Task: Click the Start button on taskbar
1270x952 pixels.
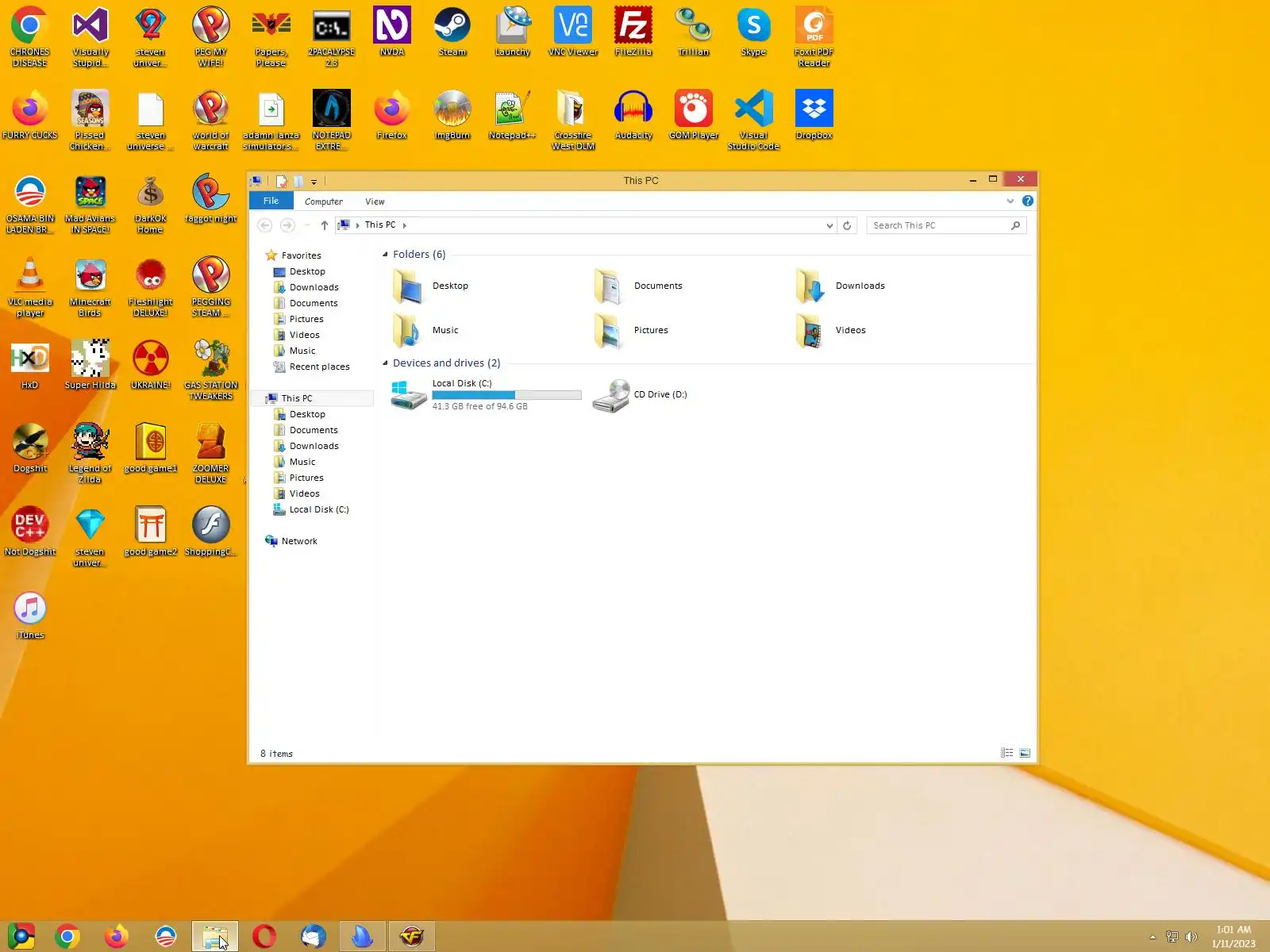Action: pyautogui.click(x=22, y=937)
